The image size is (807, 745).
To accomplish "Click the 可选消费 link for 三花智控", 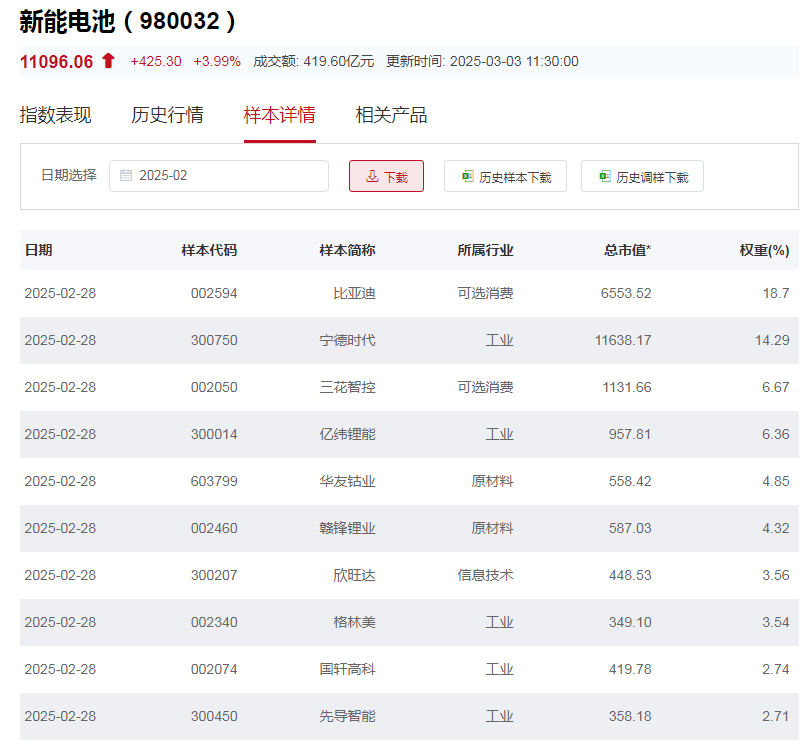I will click(485, 387).
